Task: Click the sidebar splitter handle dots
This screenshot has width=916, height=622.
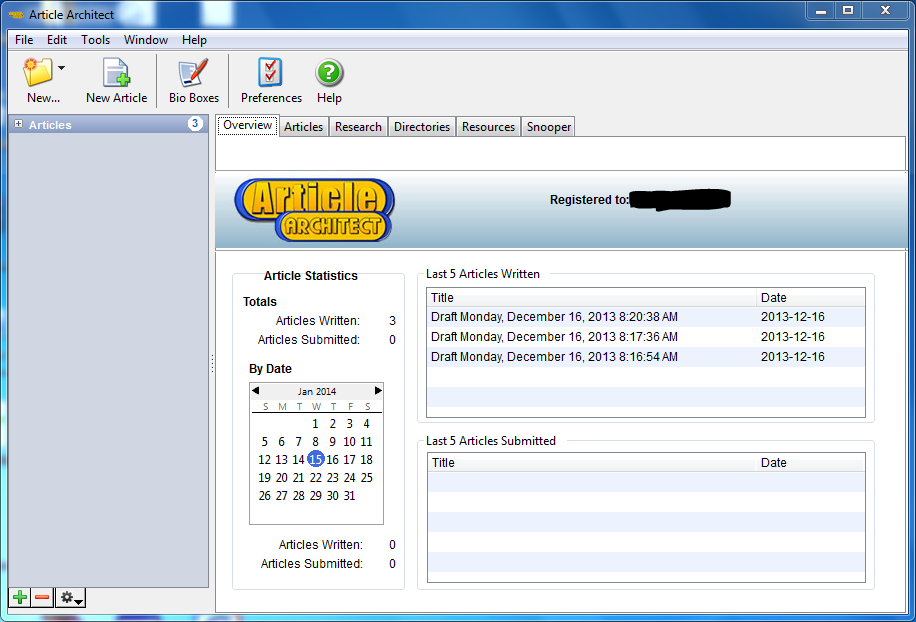Action: 212,363
